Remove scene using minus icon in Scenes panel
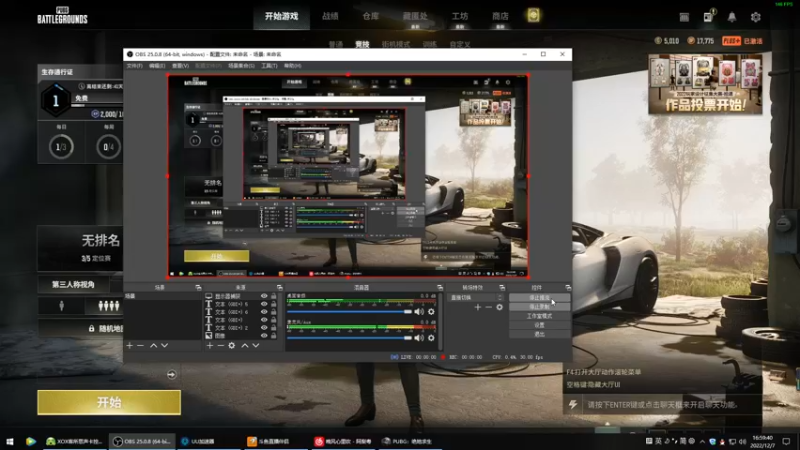800x450 pixels. pos(140,345)
